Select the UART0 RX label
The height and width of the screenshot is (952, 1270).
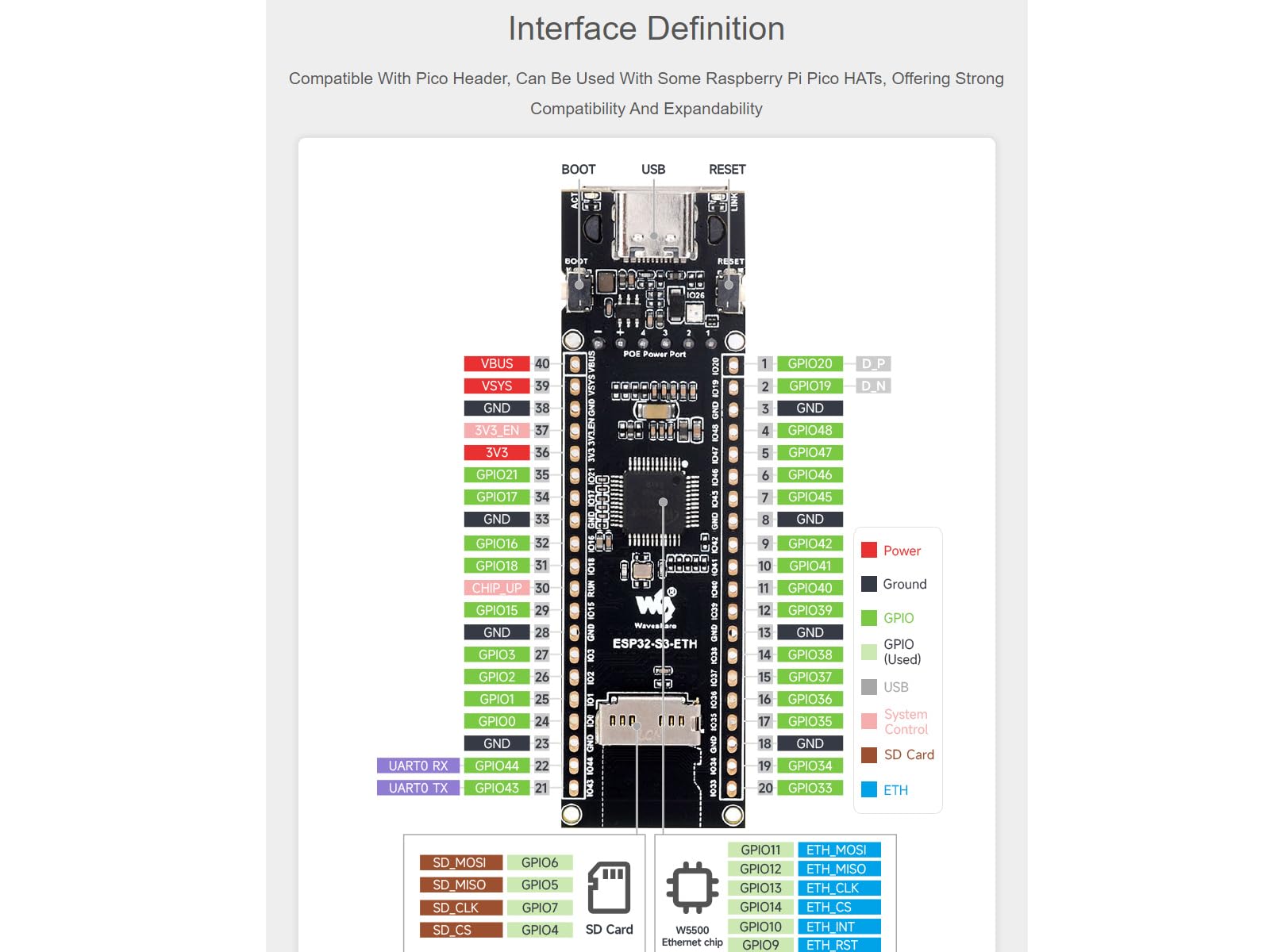(x=418, y=766)
